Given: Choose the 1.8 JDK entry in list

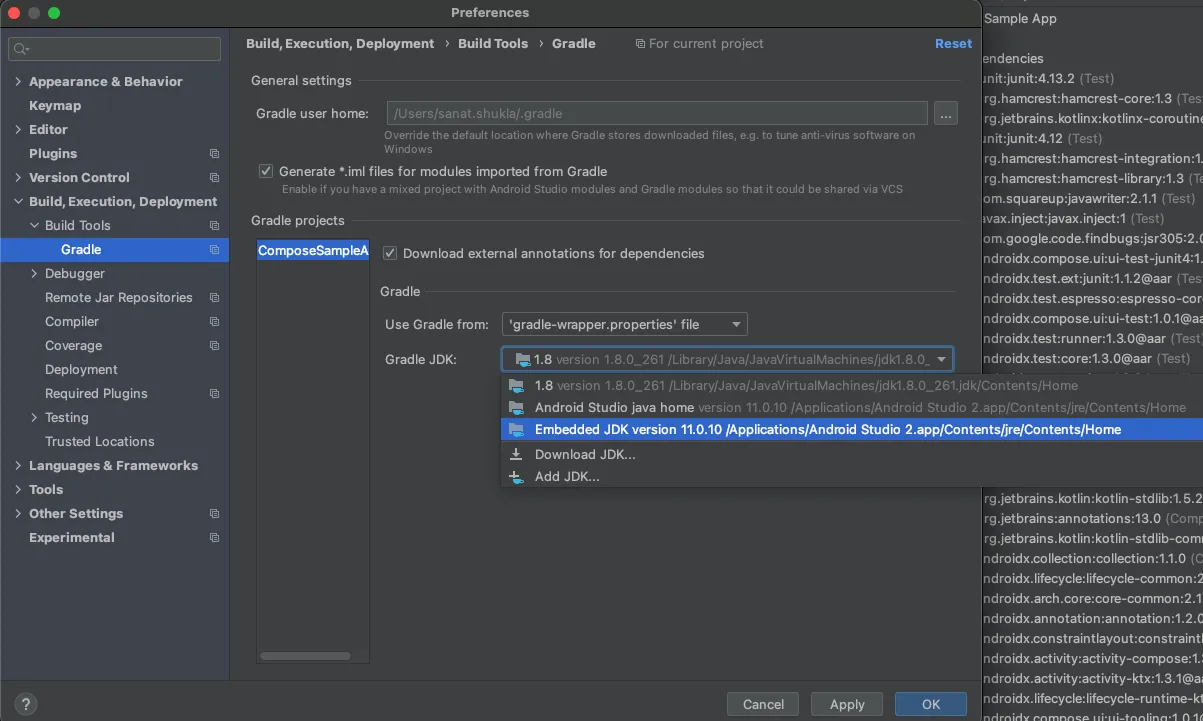Looking at the screenshot, I should pyautogui.click(x=543, y=386).
